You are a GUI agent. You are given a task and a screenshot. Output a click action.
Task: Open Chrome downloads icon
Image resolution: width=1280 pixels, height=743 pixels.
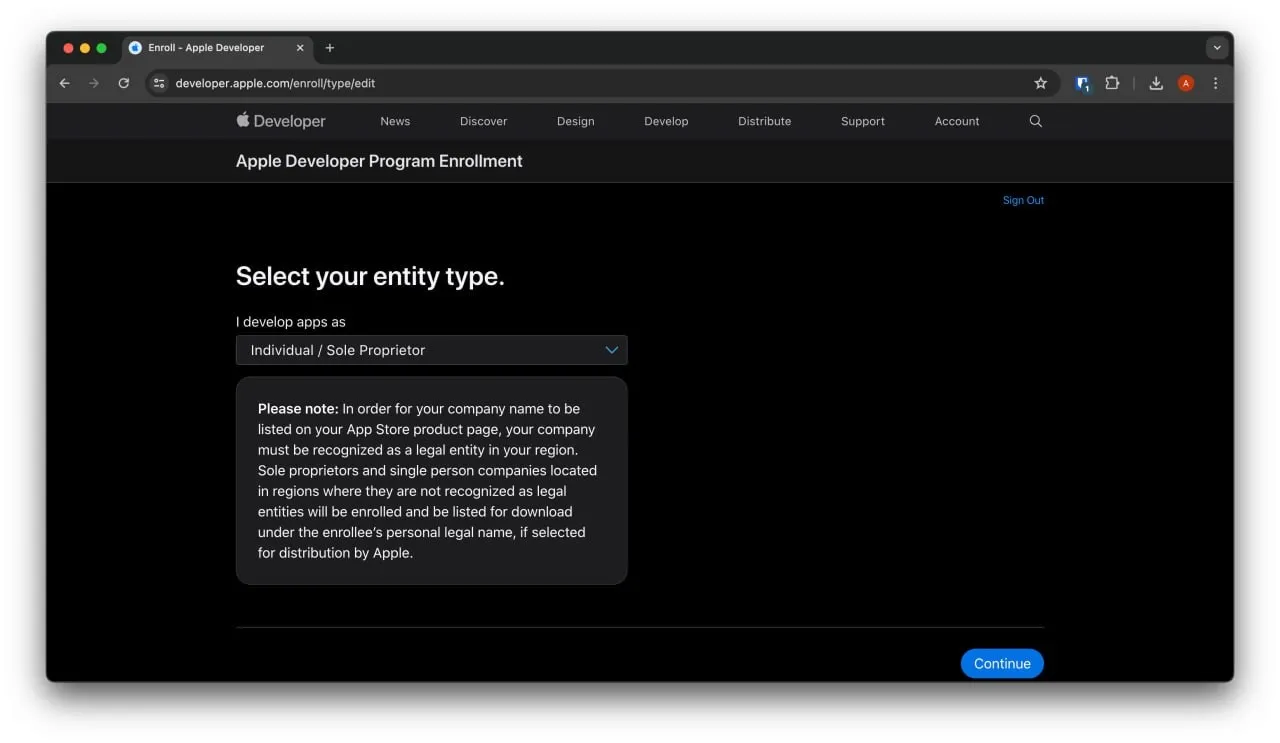pos(1156,83)
